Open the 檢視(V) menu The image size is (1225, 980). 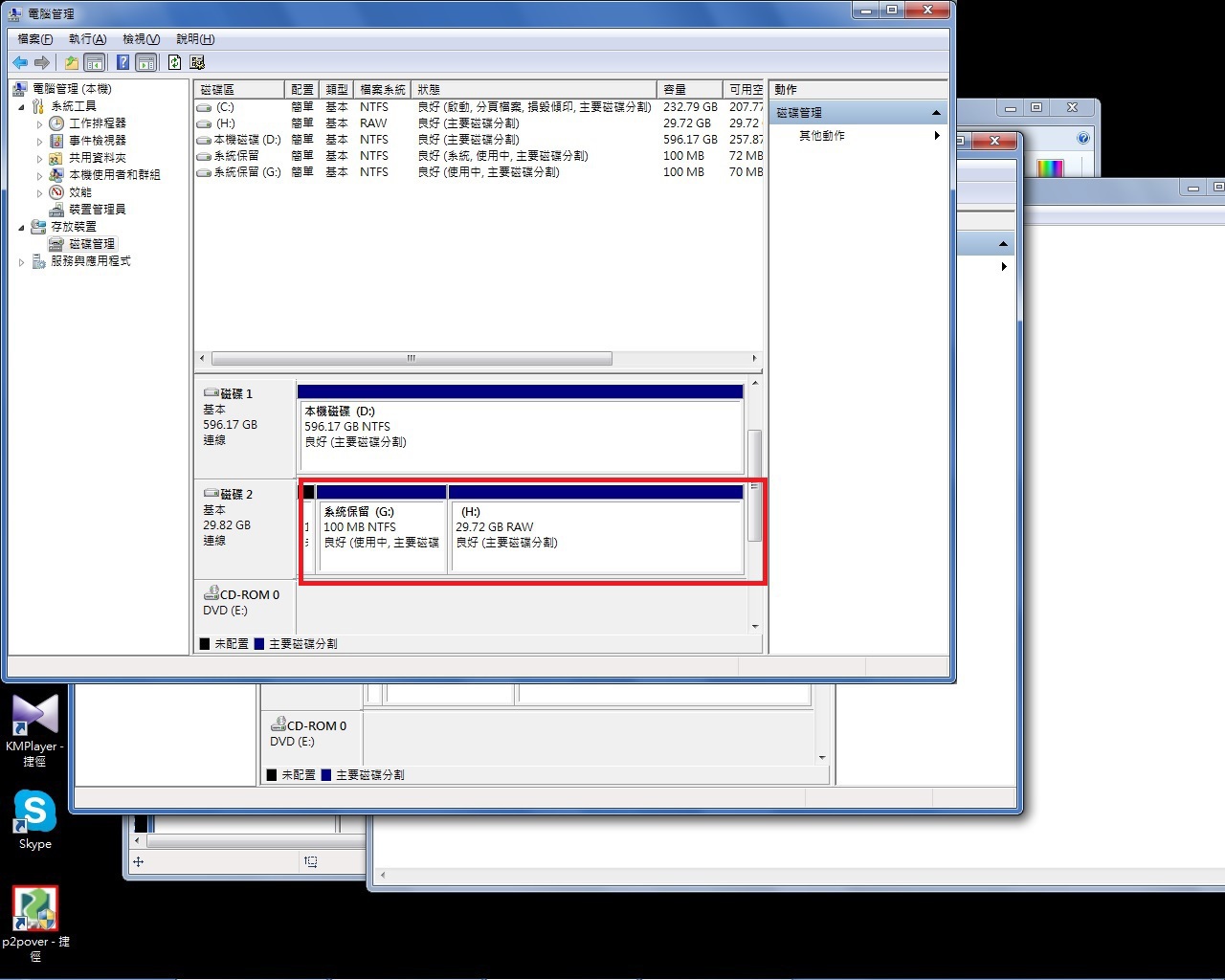(x=141, y=39)
